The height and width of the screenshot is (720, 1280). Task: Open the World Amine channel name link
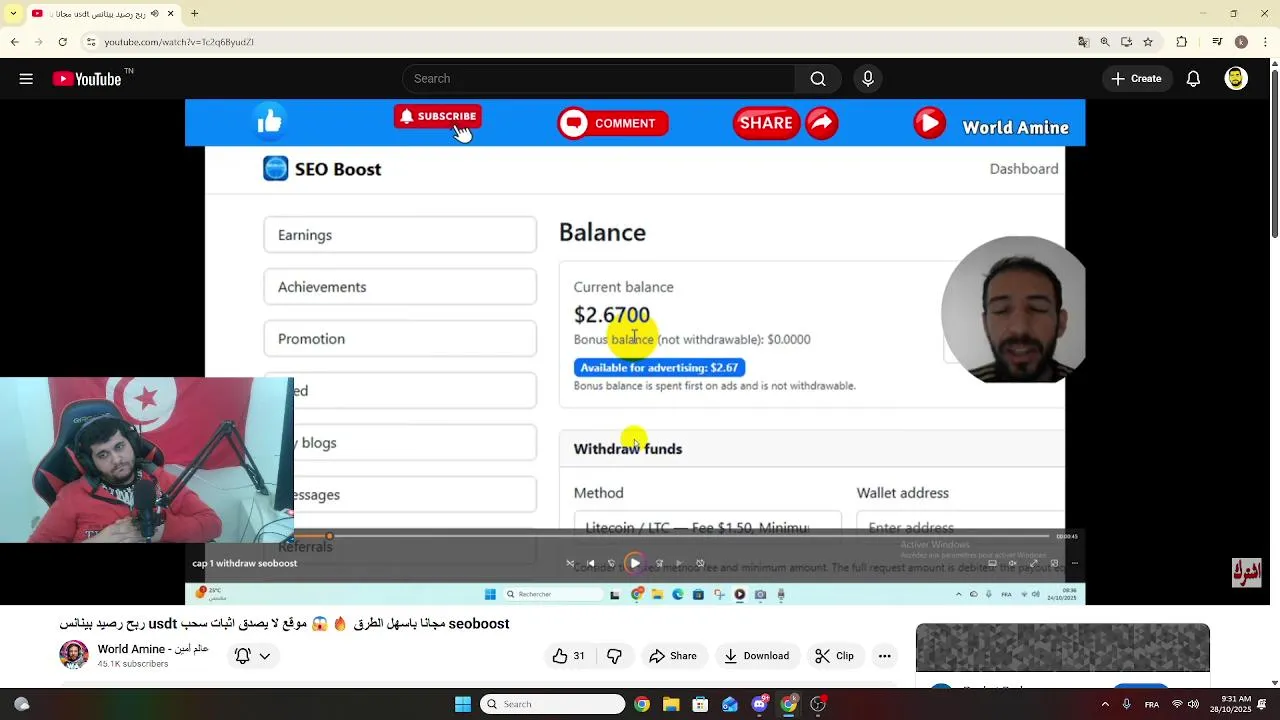(x=153, y=649)
